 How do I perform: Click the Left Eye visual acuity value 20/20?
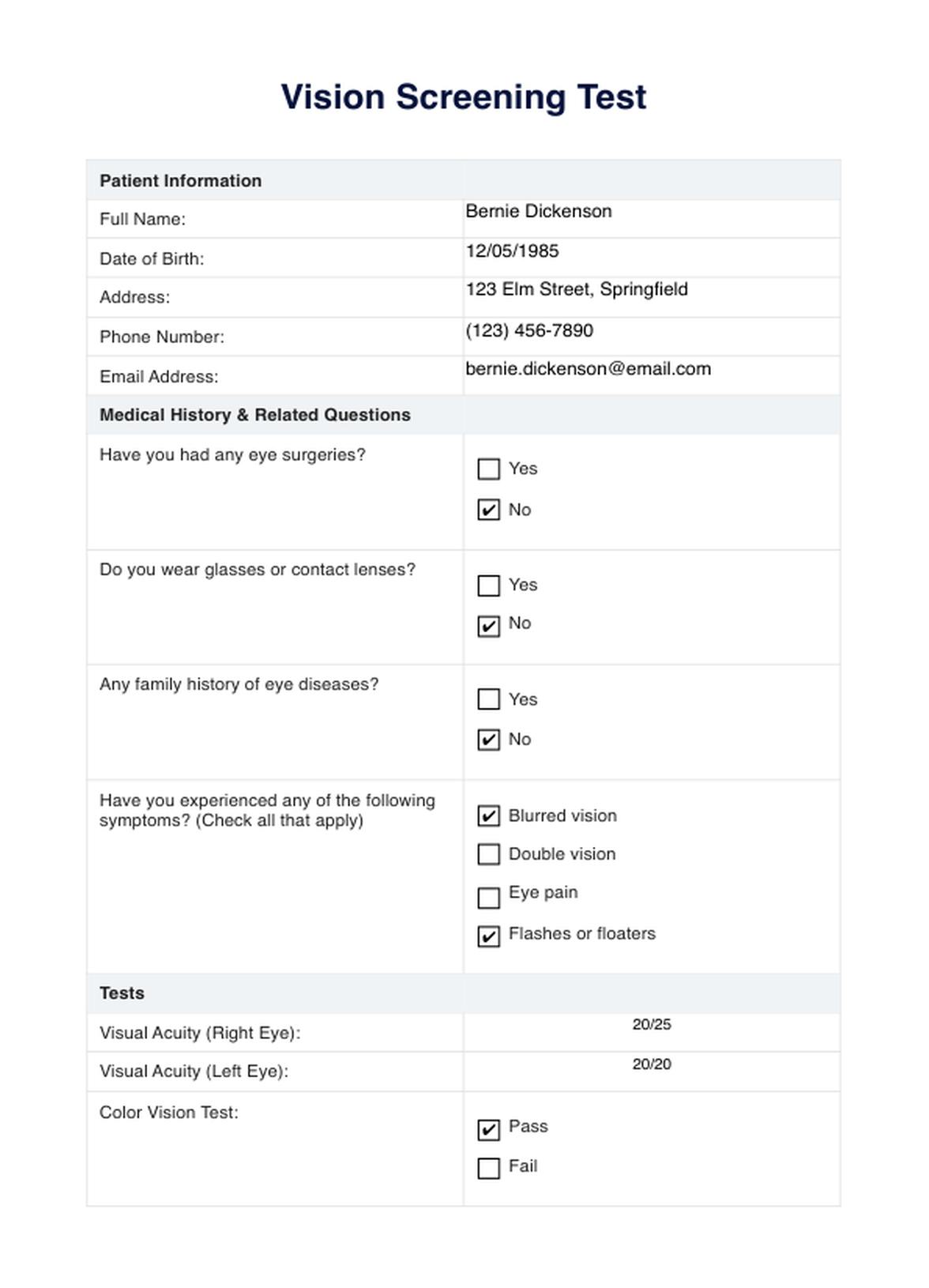point(652,1064)
